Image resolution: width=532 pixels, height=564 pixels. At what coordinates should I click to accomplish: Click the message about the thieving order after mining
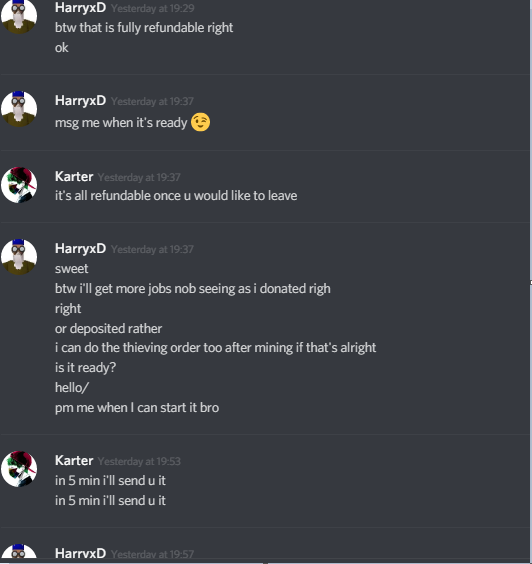coord(215,348)
